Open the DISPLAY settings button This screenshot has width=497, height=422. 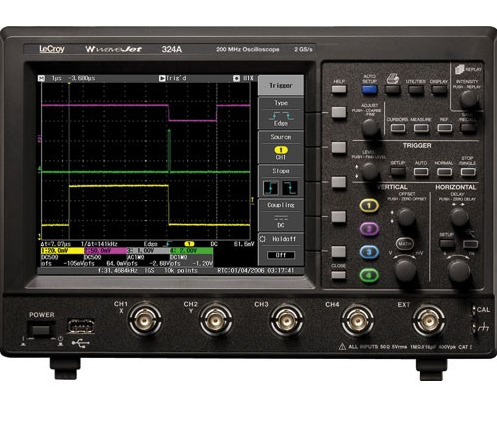click(x=439, y=90)
